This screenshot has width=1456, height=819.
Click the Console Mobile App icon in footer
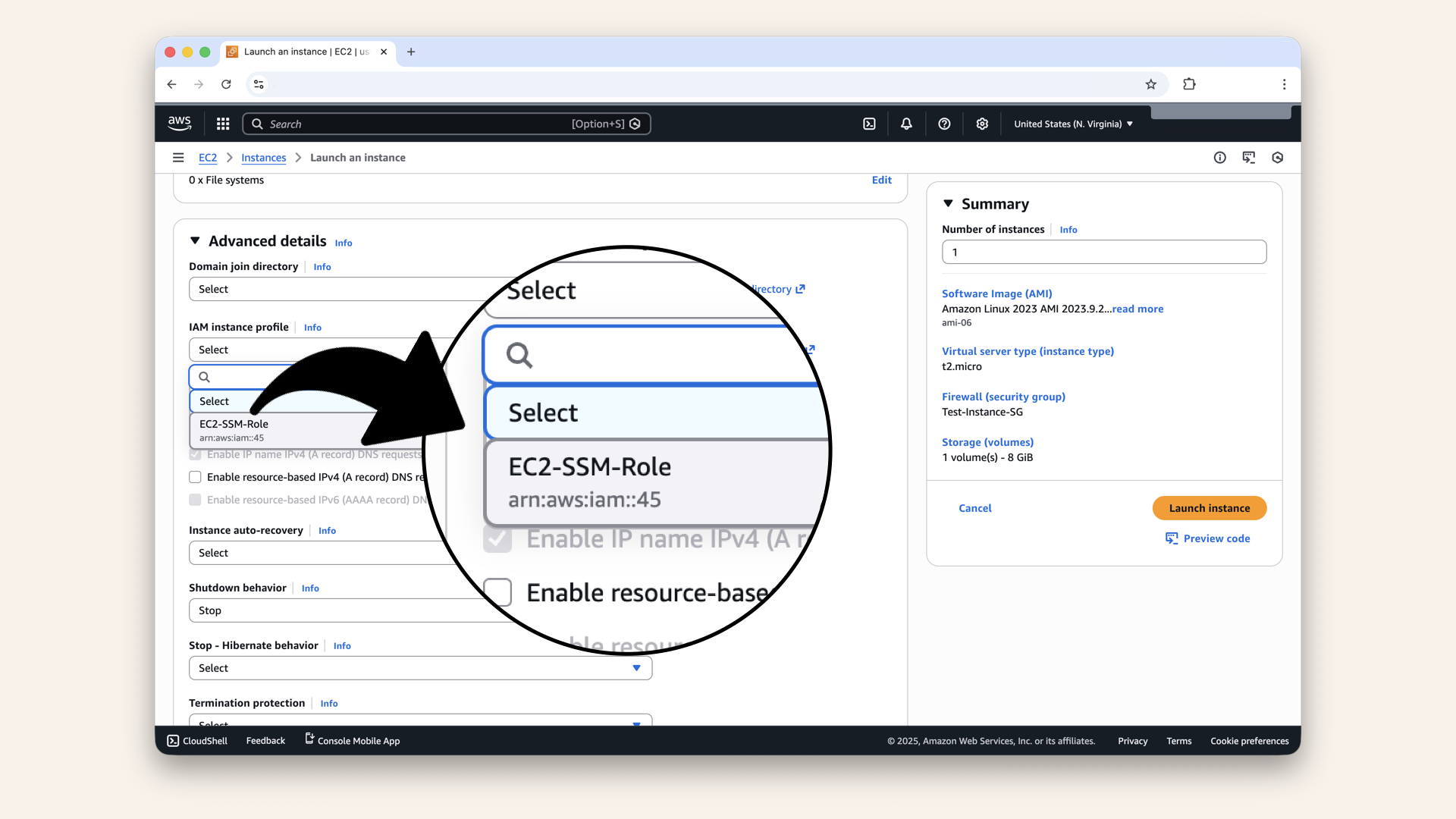click(x=308, y=739)
